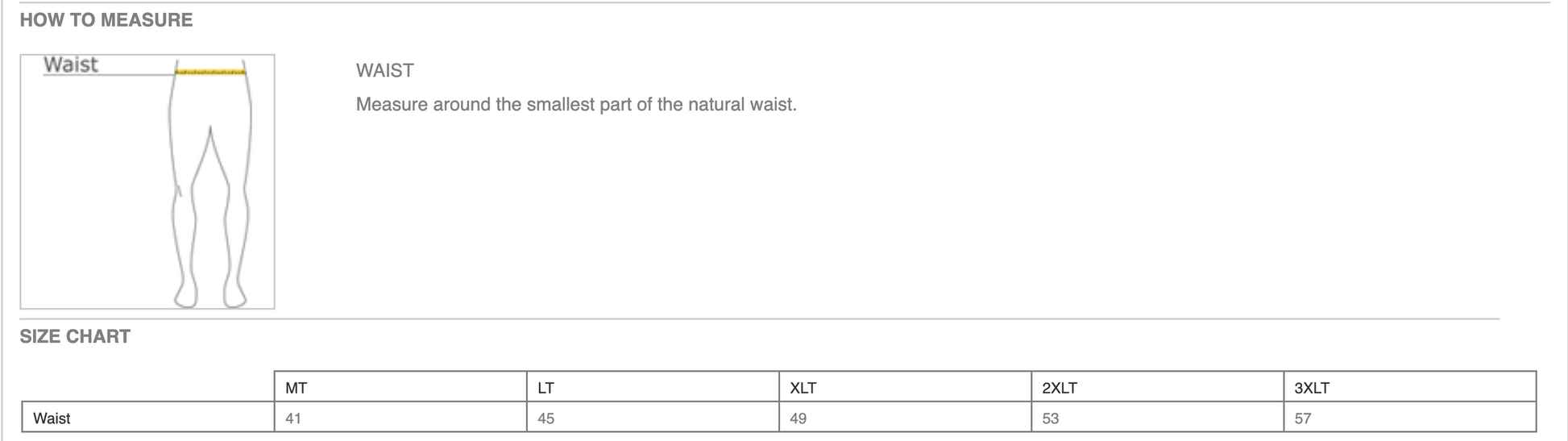
Task: Select the 3XLT size column header
Action: [x=1311, y=388]
